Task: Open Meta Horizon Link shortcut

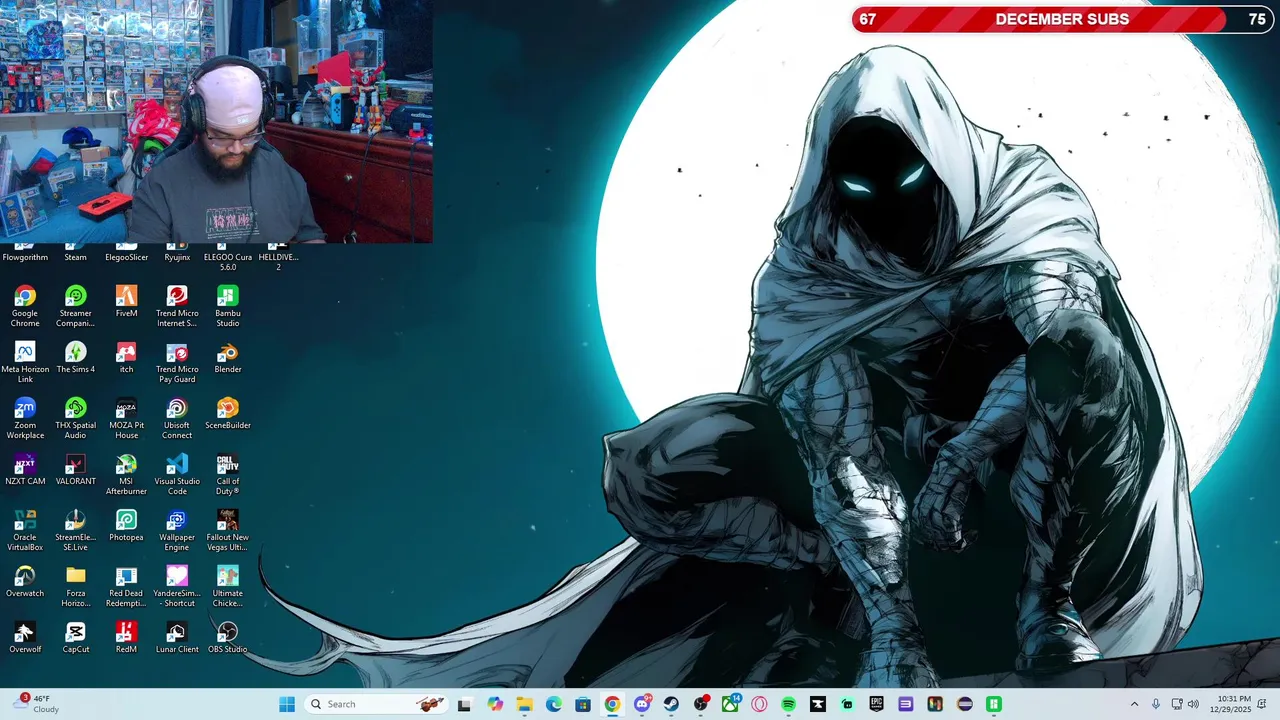Action: [x=25, y=362]
